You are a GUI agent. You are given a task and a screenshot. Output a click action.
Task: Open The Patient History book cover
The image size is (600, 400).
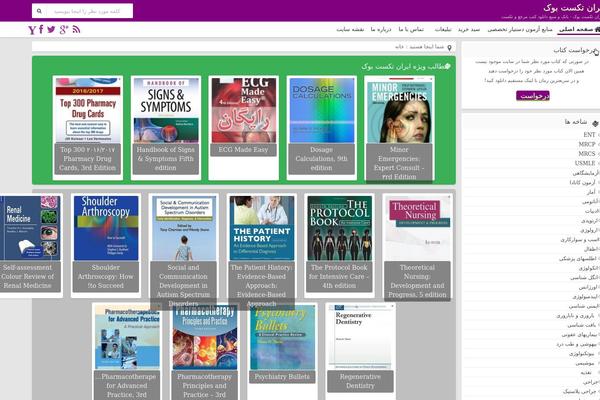point(262,228)
